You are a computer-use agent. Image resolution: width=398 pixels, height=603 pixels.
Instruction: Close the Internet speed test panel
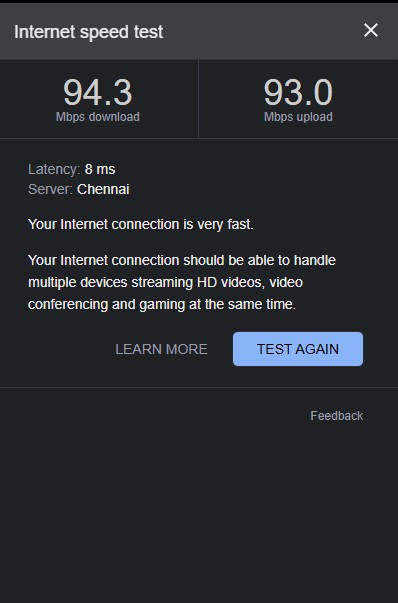click(x=371, y=30)
